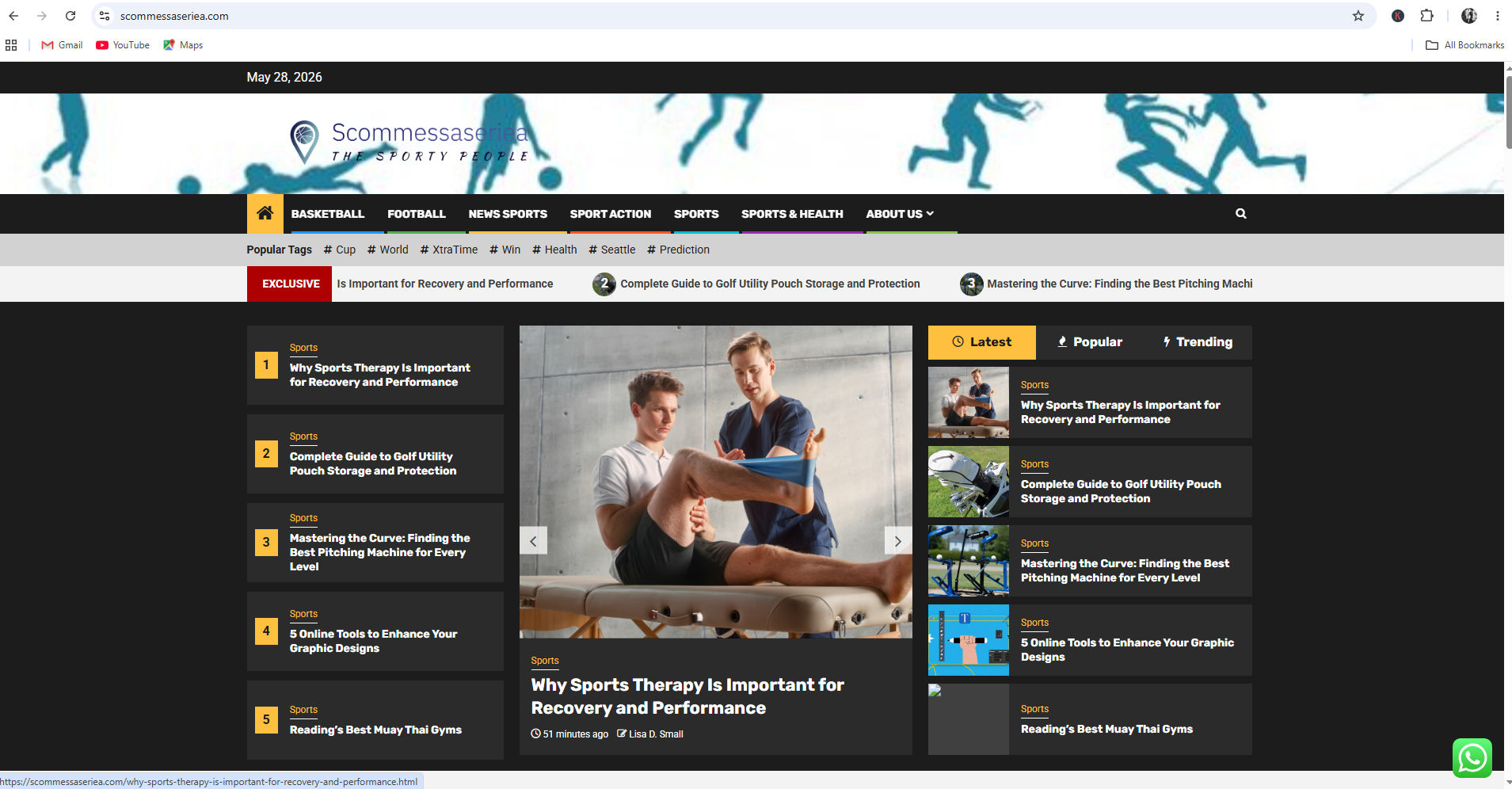Show previous slide with left arrow
Screen dimensions: 1512x789
click(x=533, y=541)
